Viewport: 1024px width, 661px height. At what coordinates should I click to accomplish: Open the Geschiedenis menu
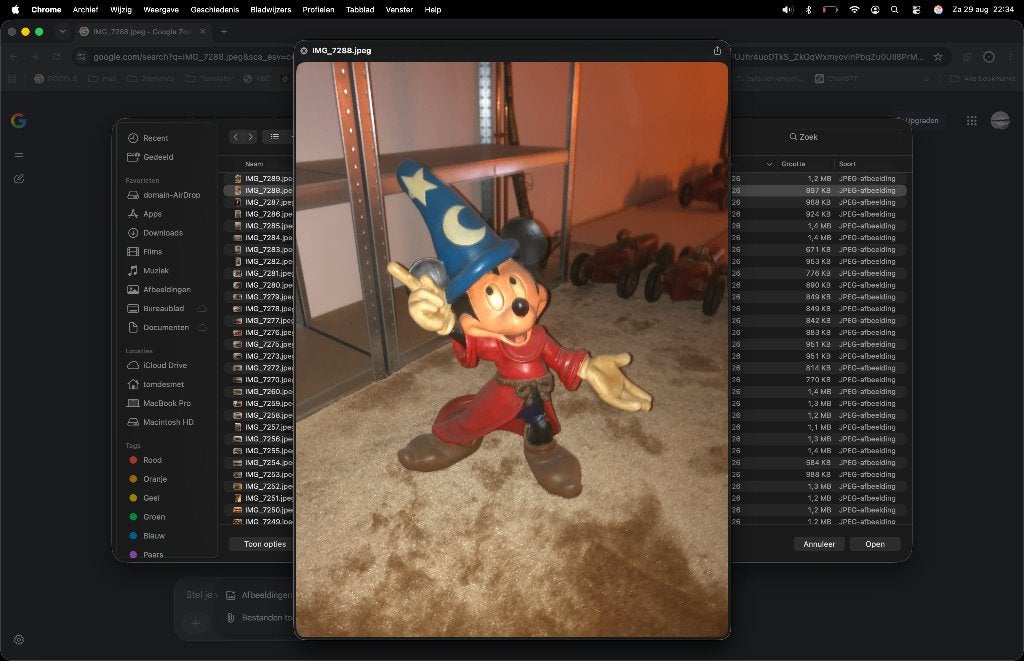(x=214, y=10)
